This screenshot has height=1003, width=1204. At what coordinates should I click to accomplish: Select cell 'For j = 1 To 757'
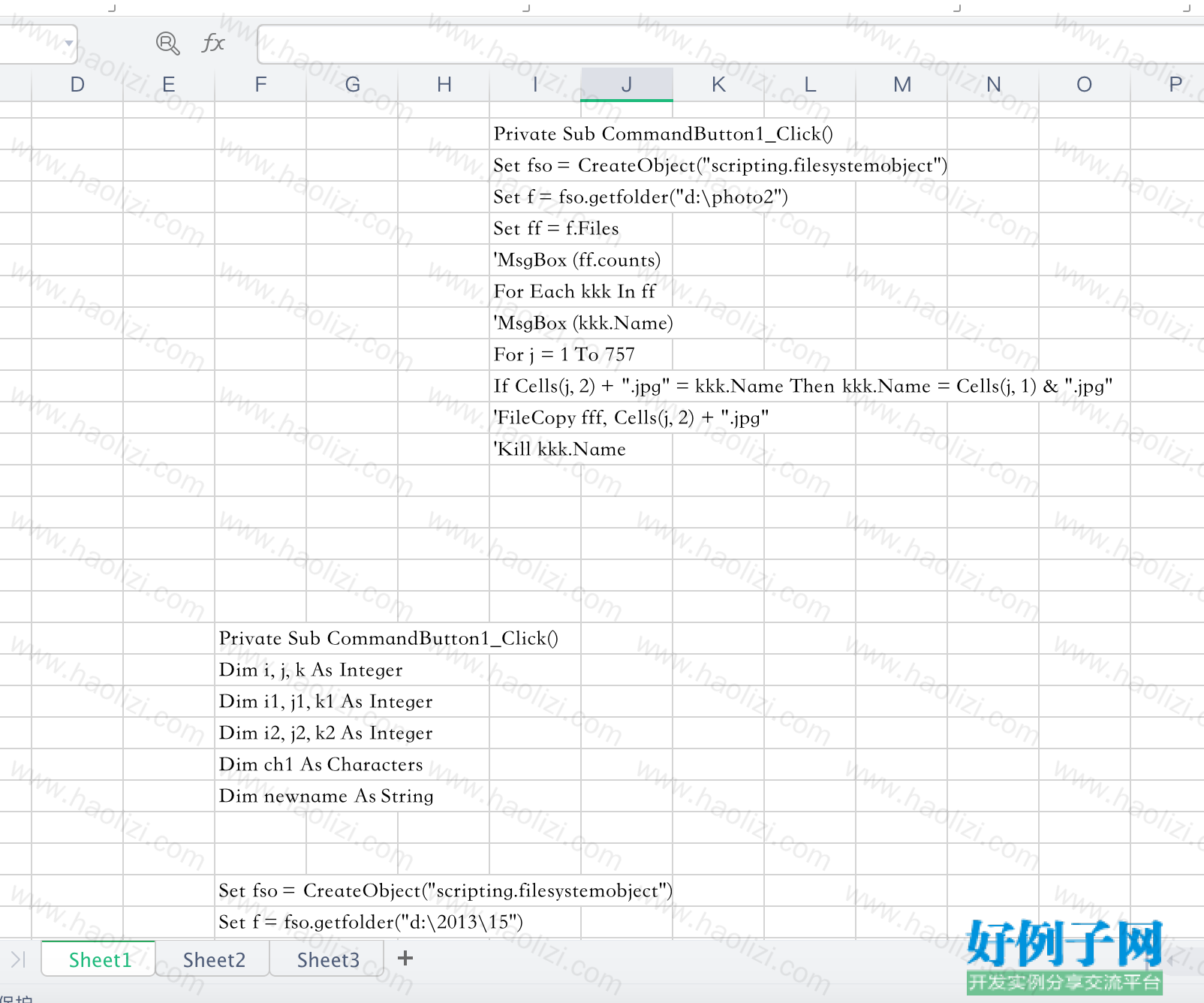click(564, 354)
